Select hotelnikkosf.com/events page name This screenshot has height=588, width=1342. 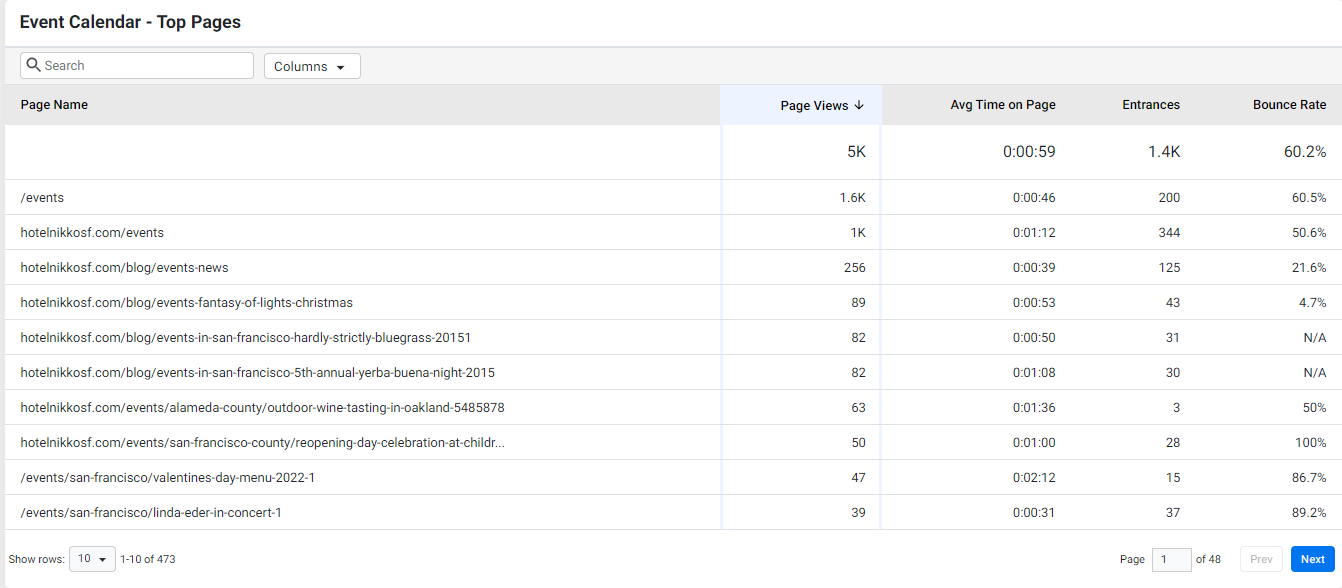(x=92, y=233)
